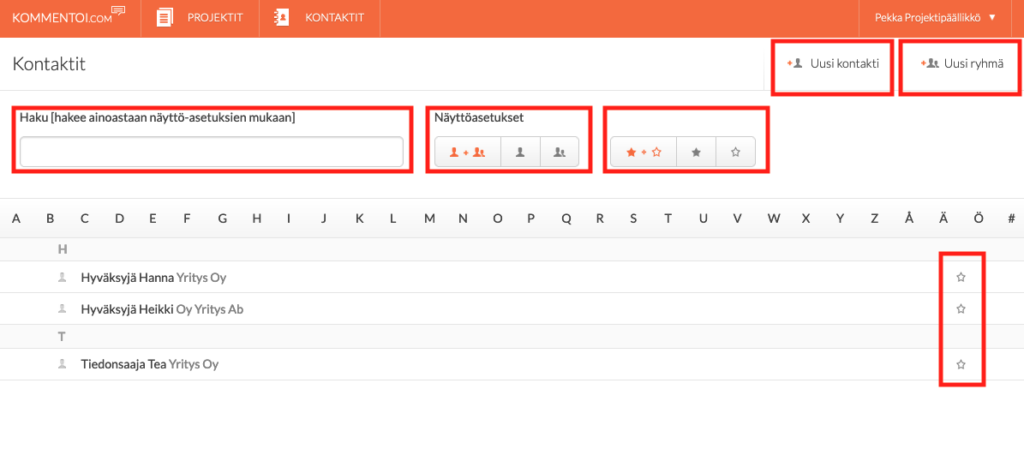Viewport: 1024px width, 461px height.
Task: Jump to letter E in alphabet index
Action: point(152,219)
